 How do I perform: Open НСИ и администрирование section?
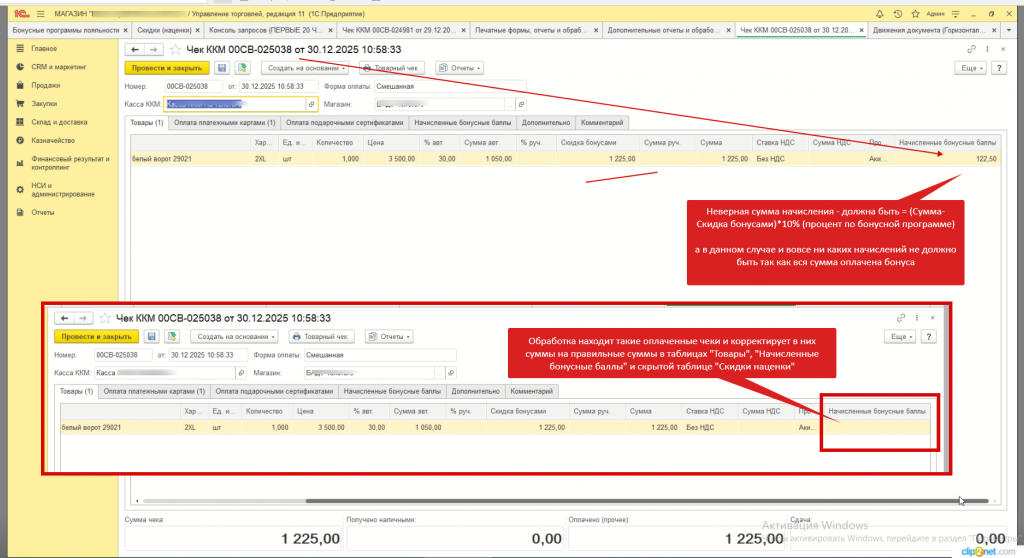click(63, 190)
